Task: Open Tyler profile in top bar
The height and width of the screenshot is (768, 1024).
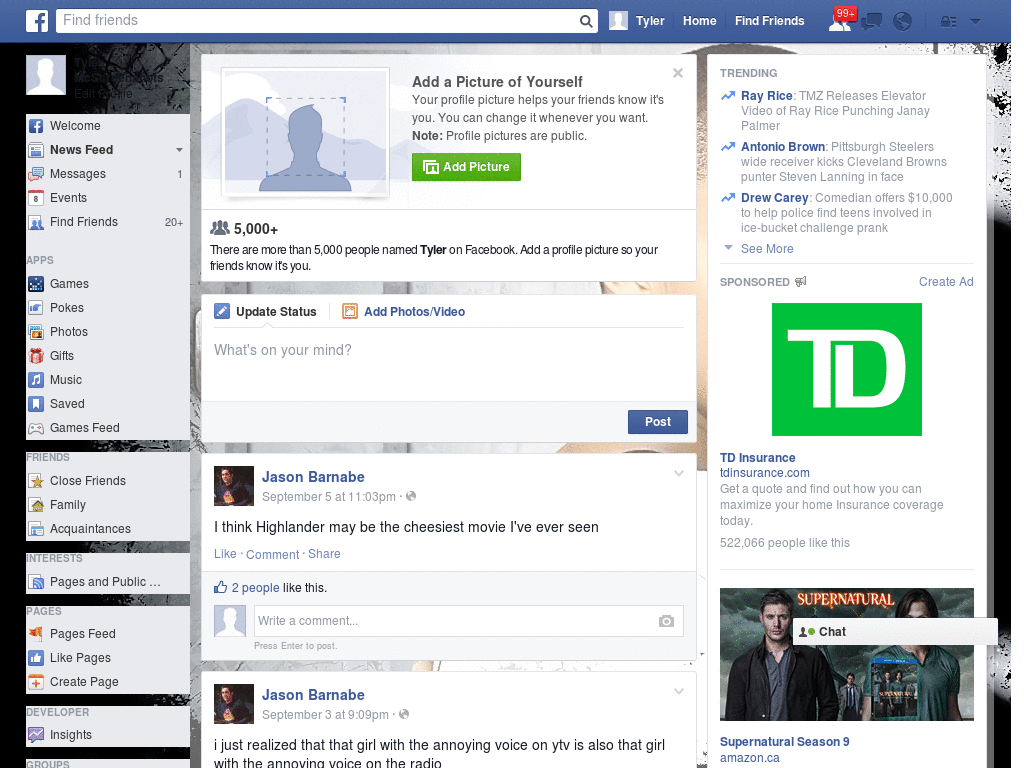Action: pos(637,21)
